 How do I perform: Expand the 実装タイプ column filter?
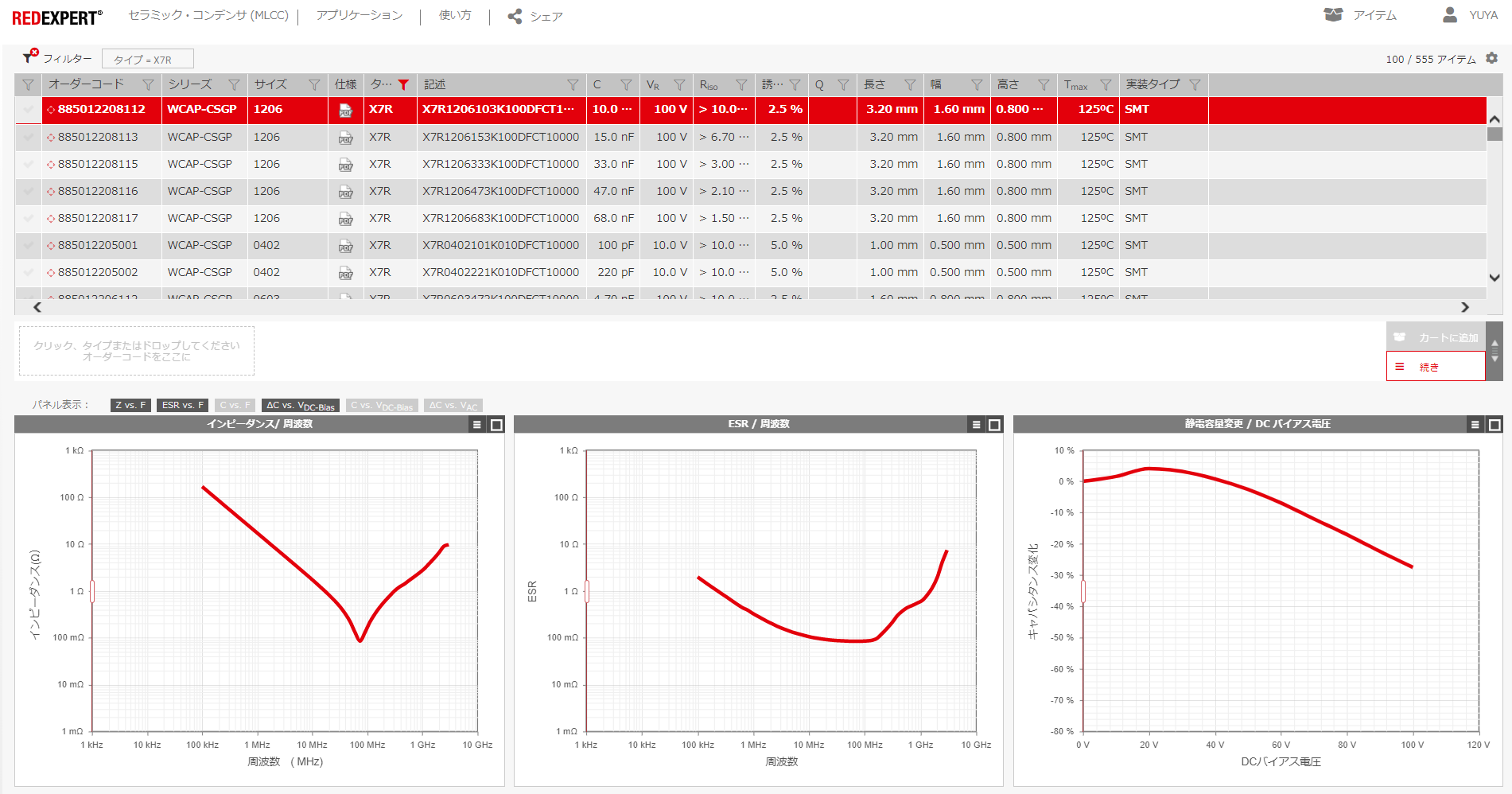point(1195,85)
